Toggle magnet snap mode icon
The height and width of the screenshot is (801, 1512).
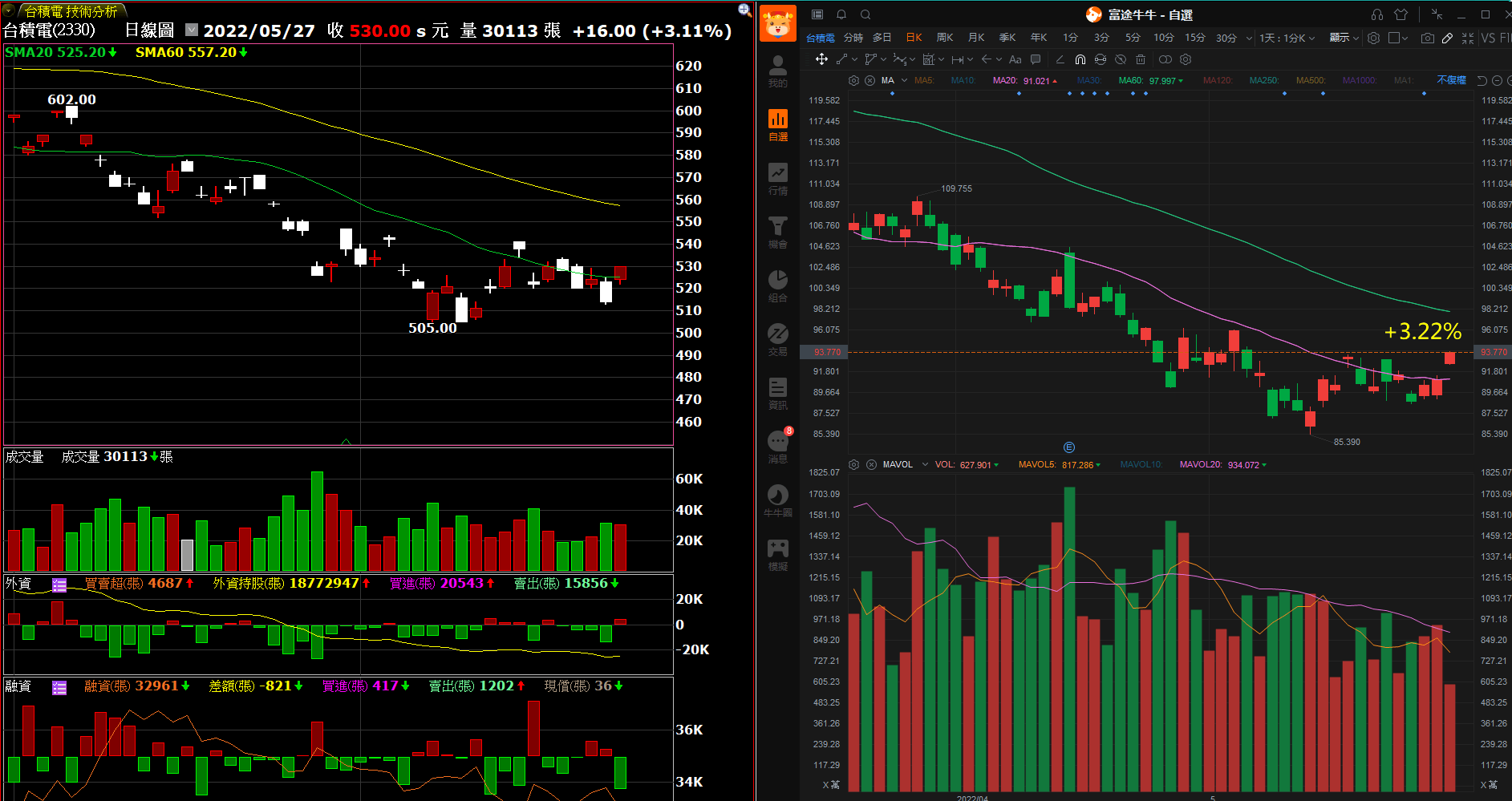pos(1080,59)
